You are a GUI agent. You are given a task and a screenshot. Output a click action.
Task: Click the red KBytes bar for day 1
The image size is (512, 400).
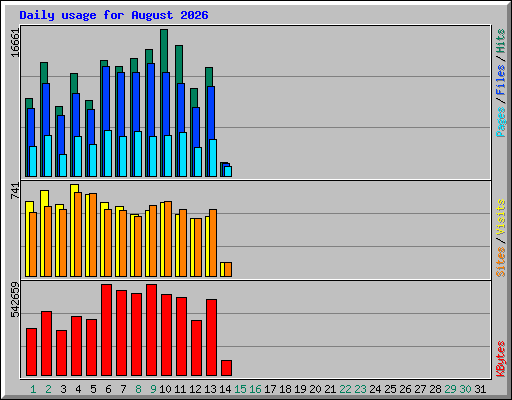(32, 352)
